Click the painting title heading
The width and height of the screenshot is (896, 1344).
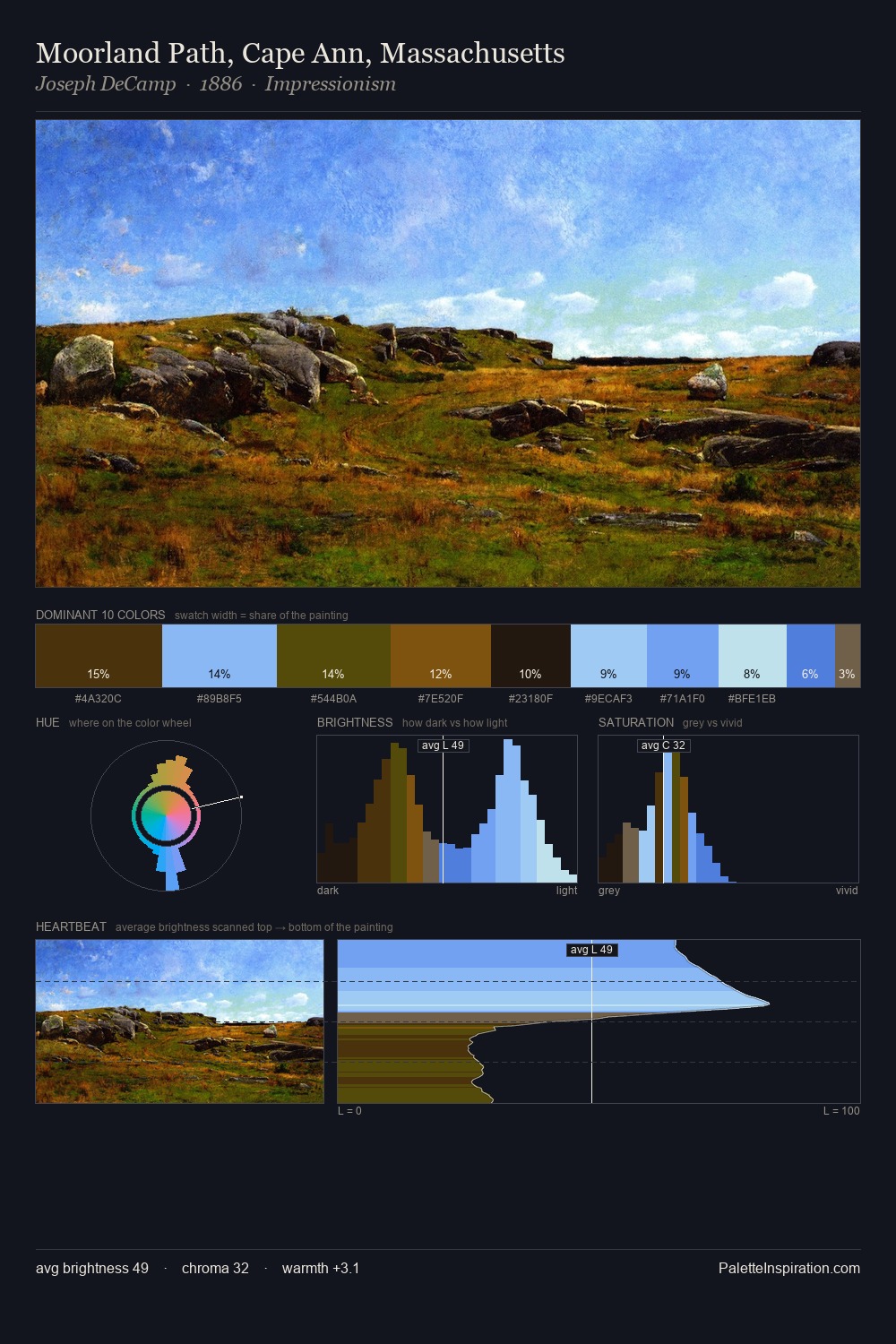pos(300,54)
